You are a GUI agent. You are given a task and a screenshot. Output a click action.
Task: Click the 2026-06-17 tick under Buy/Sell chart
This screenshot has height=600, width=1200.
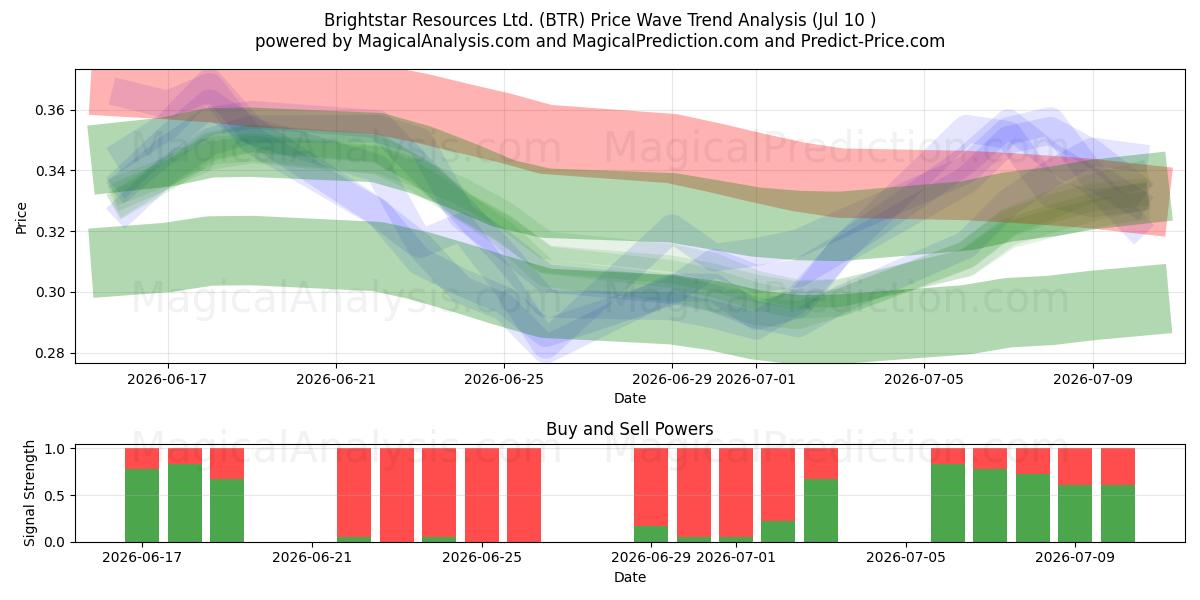pyautogui.click(x=142, y=558)
